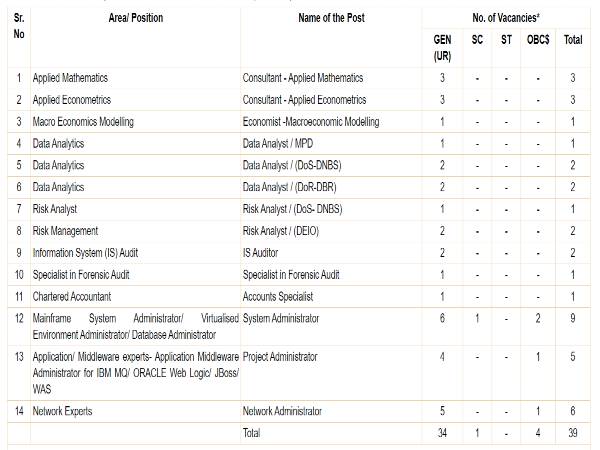This screenshot has height=450, width=600.
Task: Click the 'IS Auditor' post name
Action: coord(263,253)
